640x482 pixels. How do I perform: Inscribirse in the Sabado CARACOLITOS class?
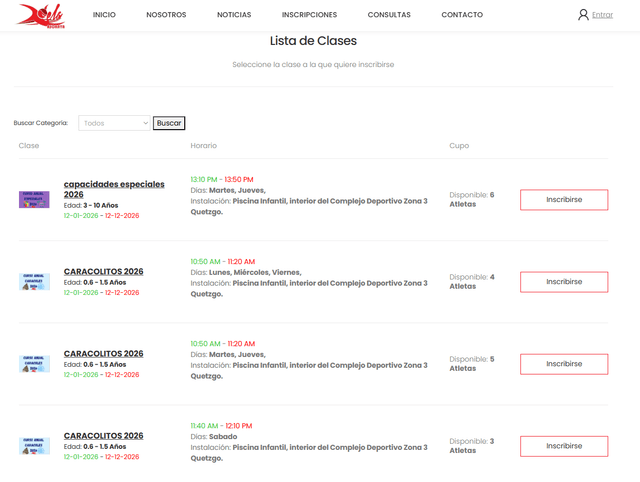point(563,446)
